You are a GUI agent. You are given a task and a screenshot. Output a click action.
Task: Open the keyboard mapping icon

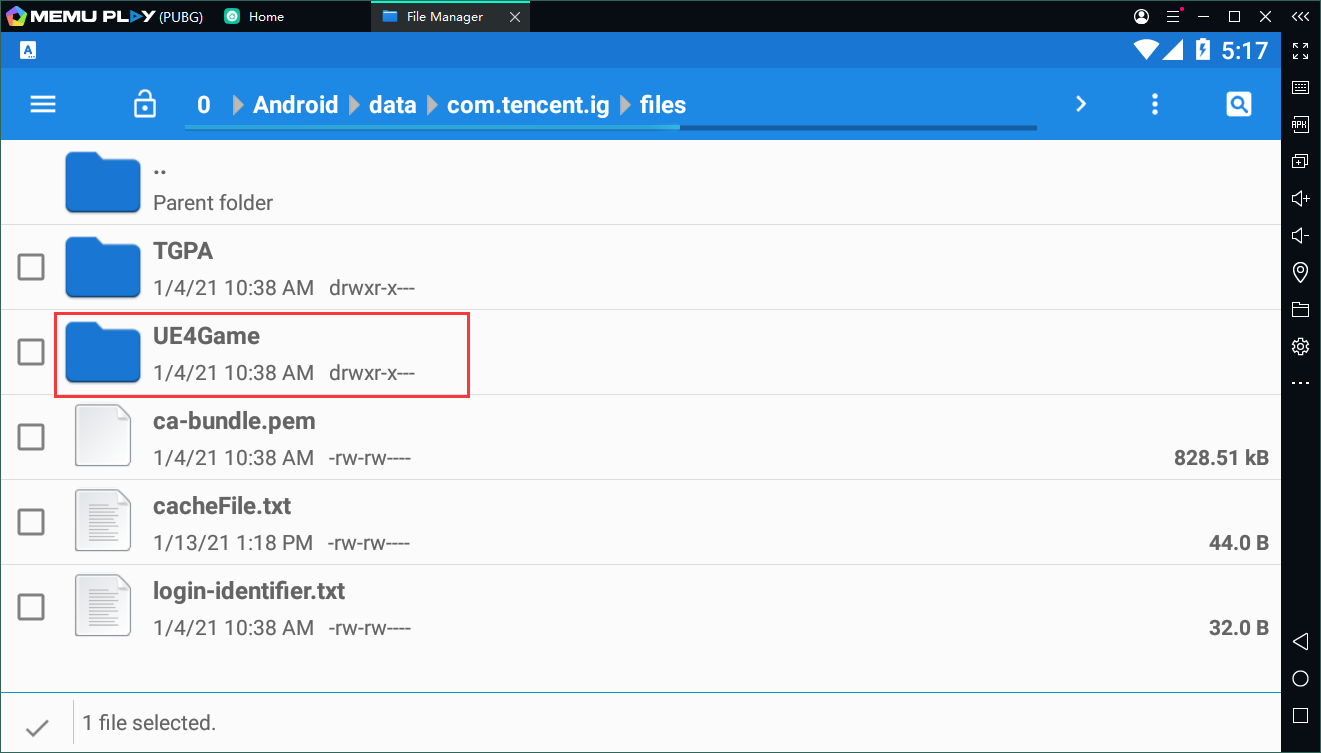click(1300, 88)
